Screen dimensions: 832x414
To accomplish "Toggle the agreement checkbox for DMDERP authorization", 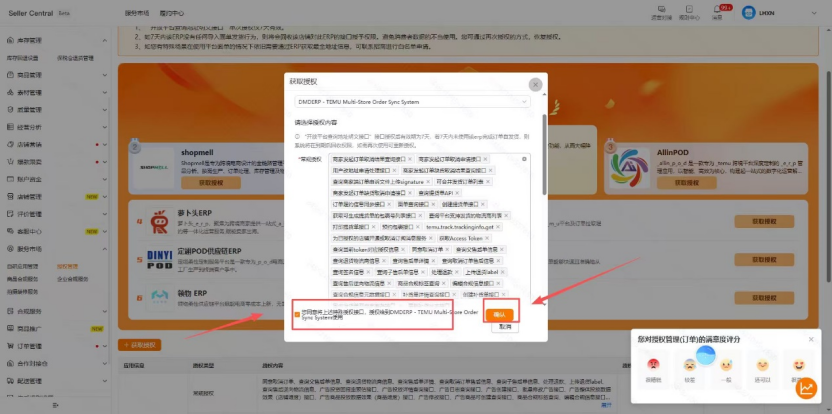I will [x=297, y=314].
